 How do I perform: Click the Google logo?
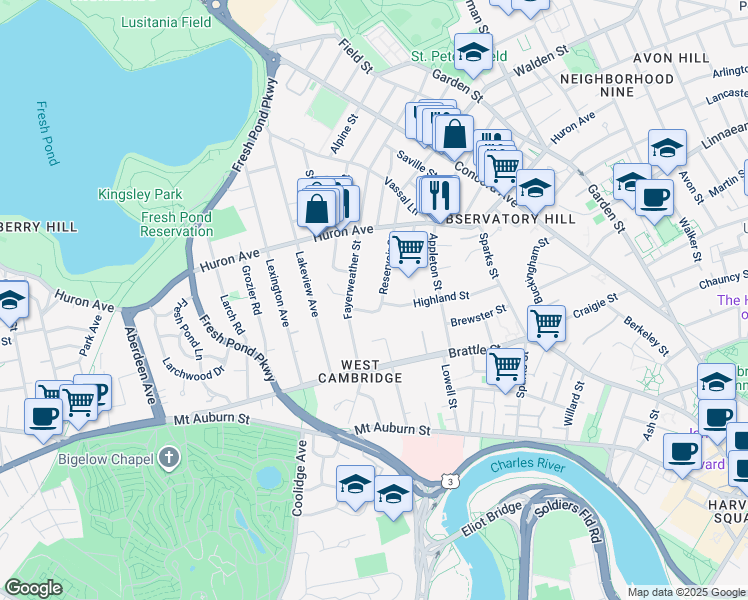coord(34,588)
